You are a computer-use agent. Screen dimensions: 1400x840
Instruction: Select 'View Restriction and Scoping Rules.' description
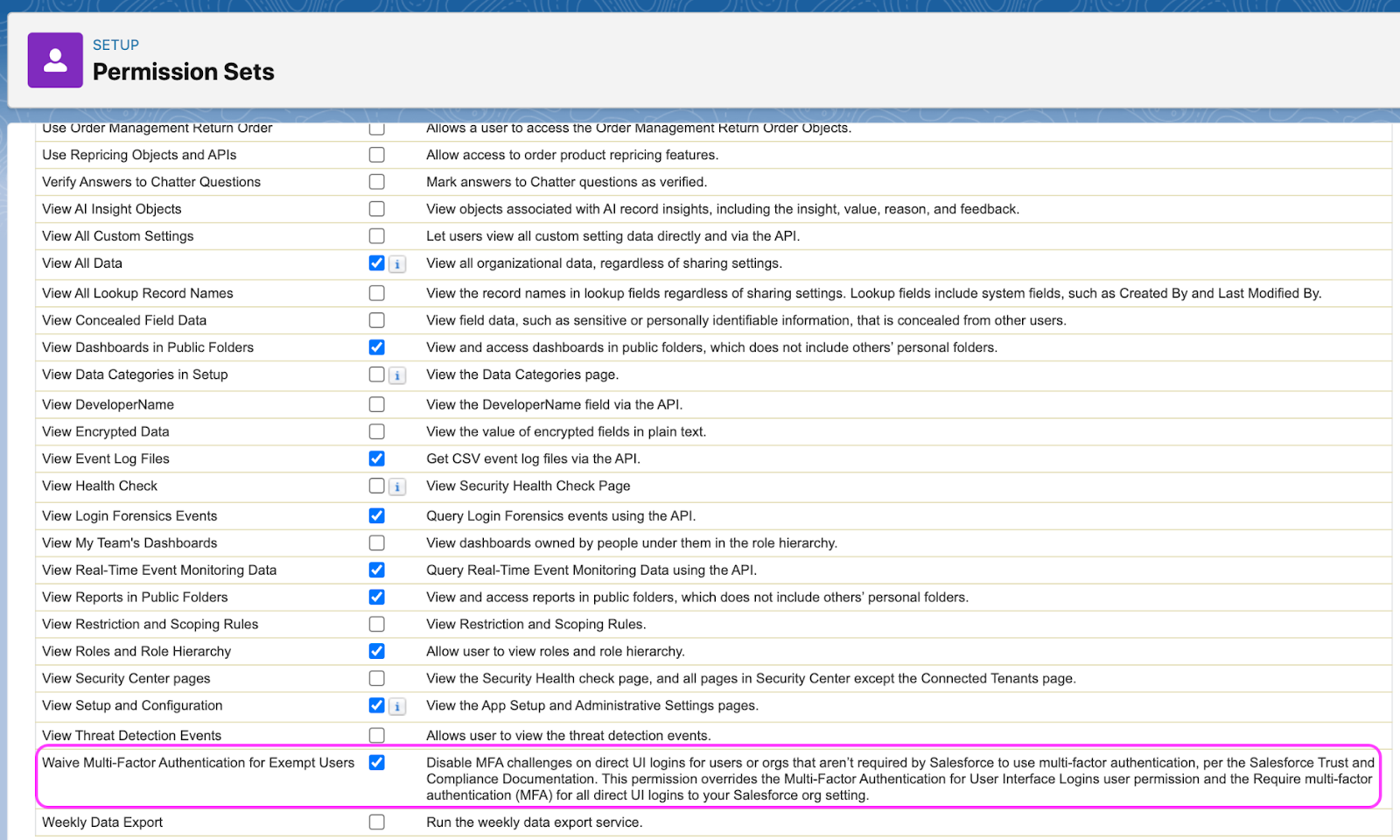536,625
